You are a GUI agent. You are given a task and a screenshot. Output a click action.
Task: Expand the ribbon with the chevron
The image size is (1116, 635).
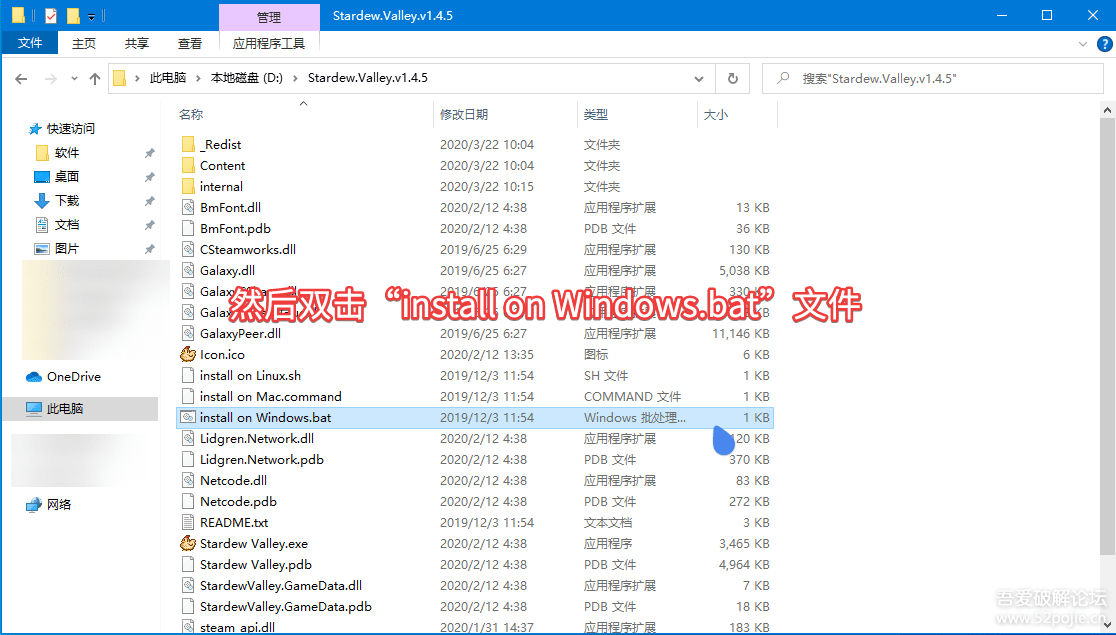coord(1083,44)
